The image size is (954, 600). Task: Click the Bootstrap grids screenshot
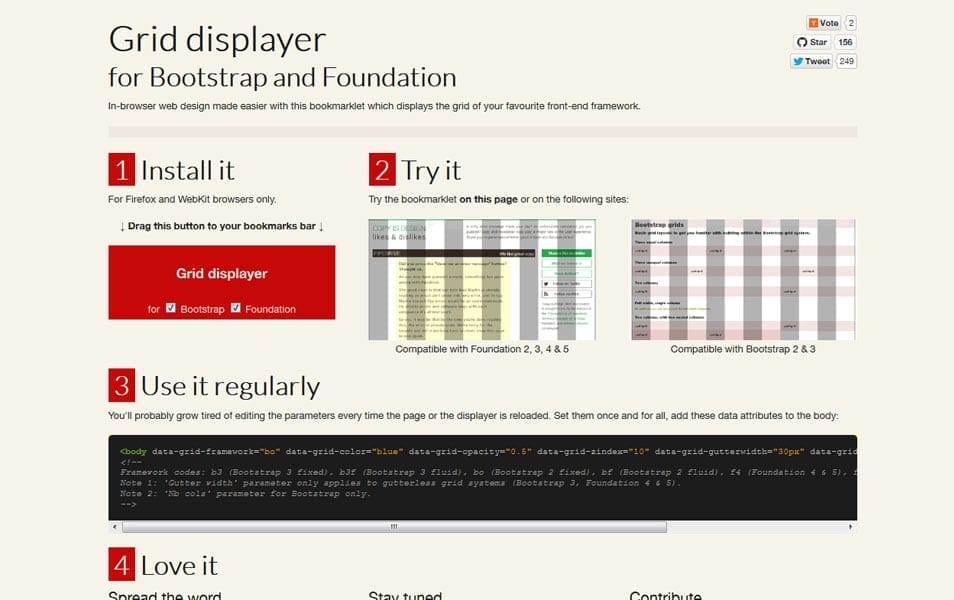740,276
